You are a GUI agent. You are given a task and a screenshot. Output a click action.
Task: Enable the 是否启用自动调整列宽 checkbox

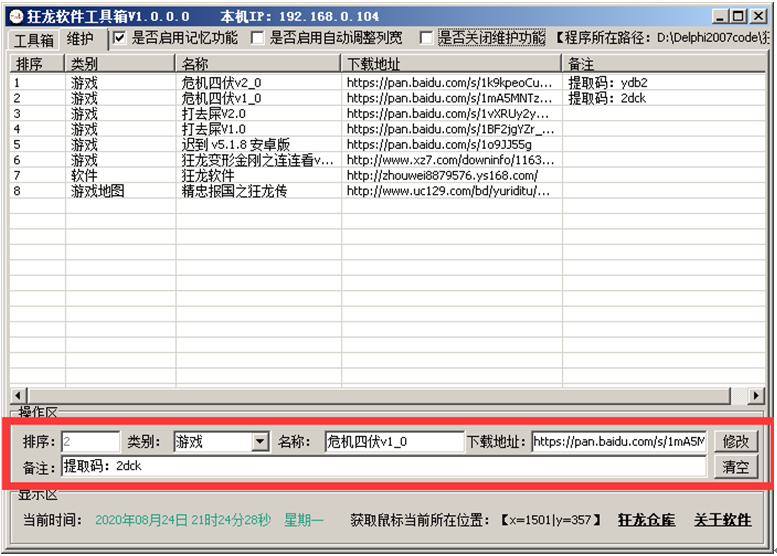tap(258, 38)
